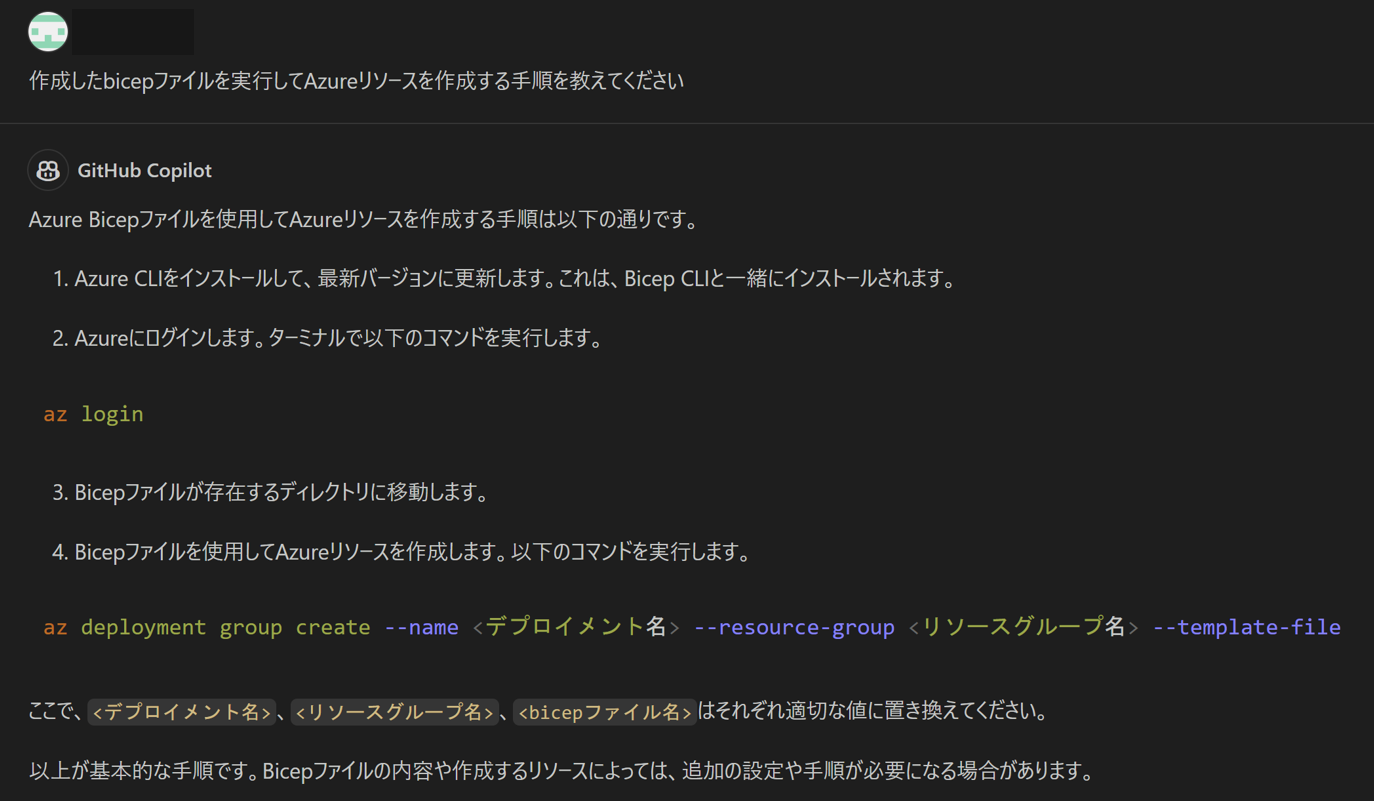
Task: Select the az login code block
Action: tap(93, 413)
